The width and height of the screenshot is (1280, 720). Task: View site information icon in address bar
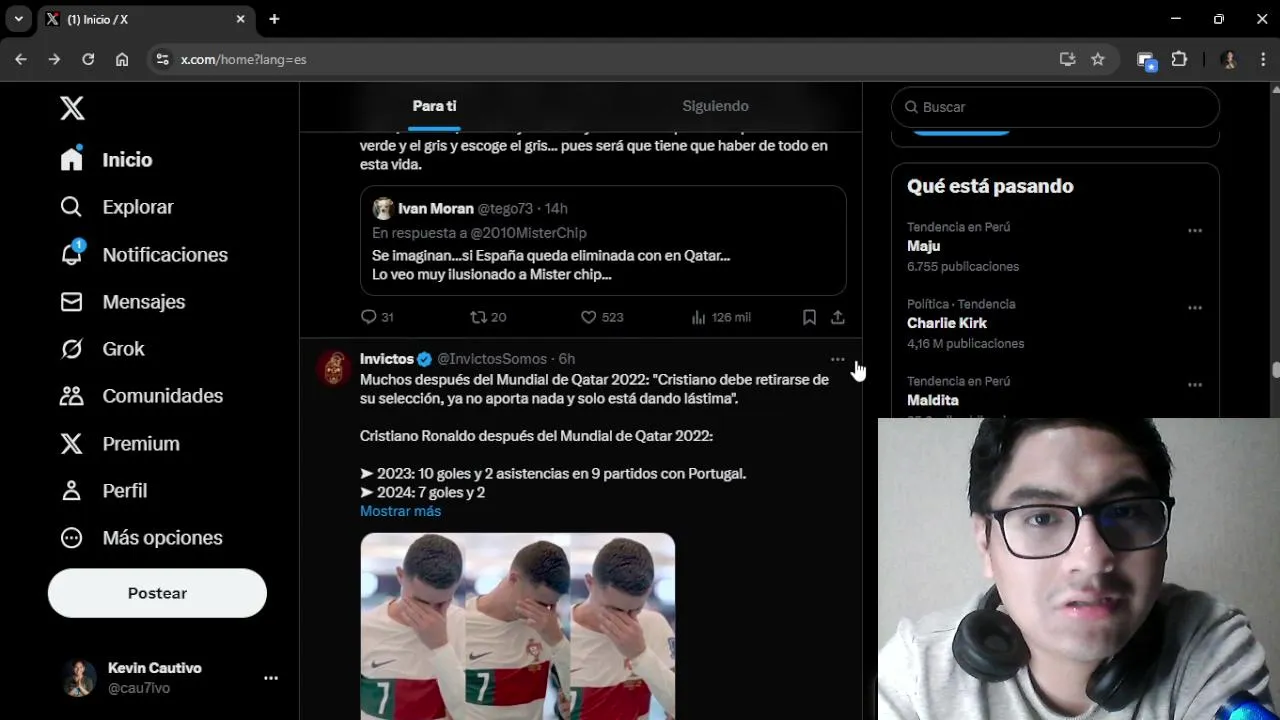(x=163, y=59)
